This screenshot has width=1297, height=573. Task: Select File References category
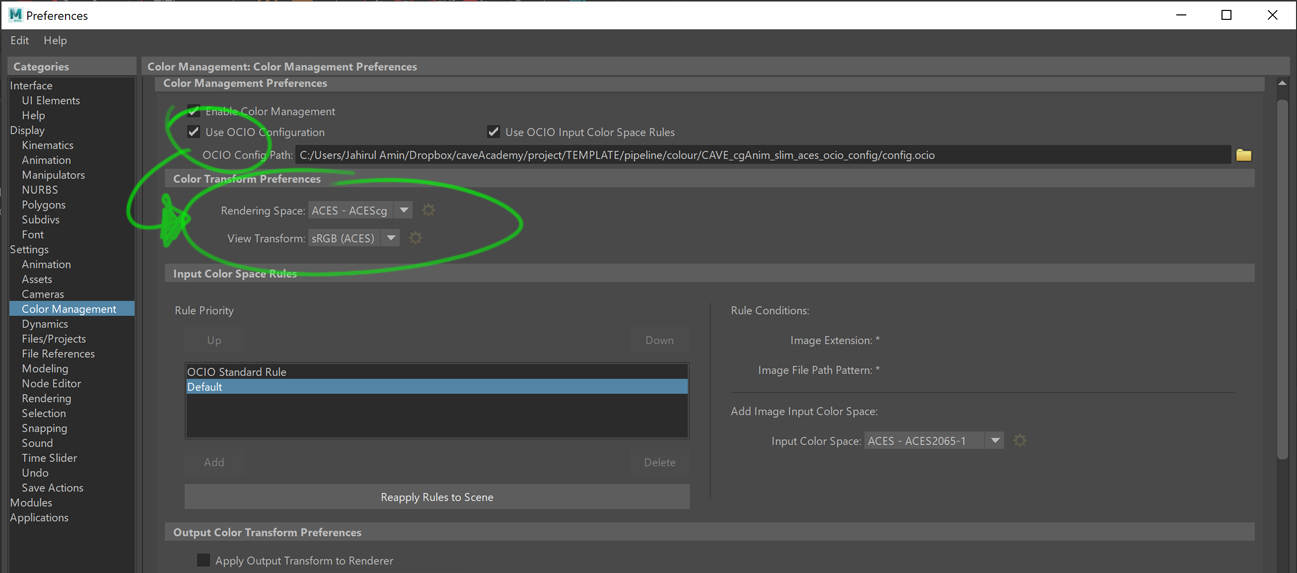point(58,354)
